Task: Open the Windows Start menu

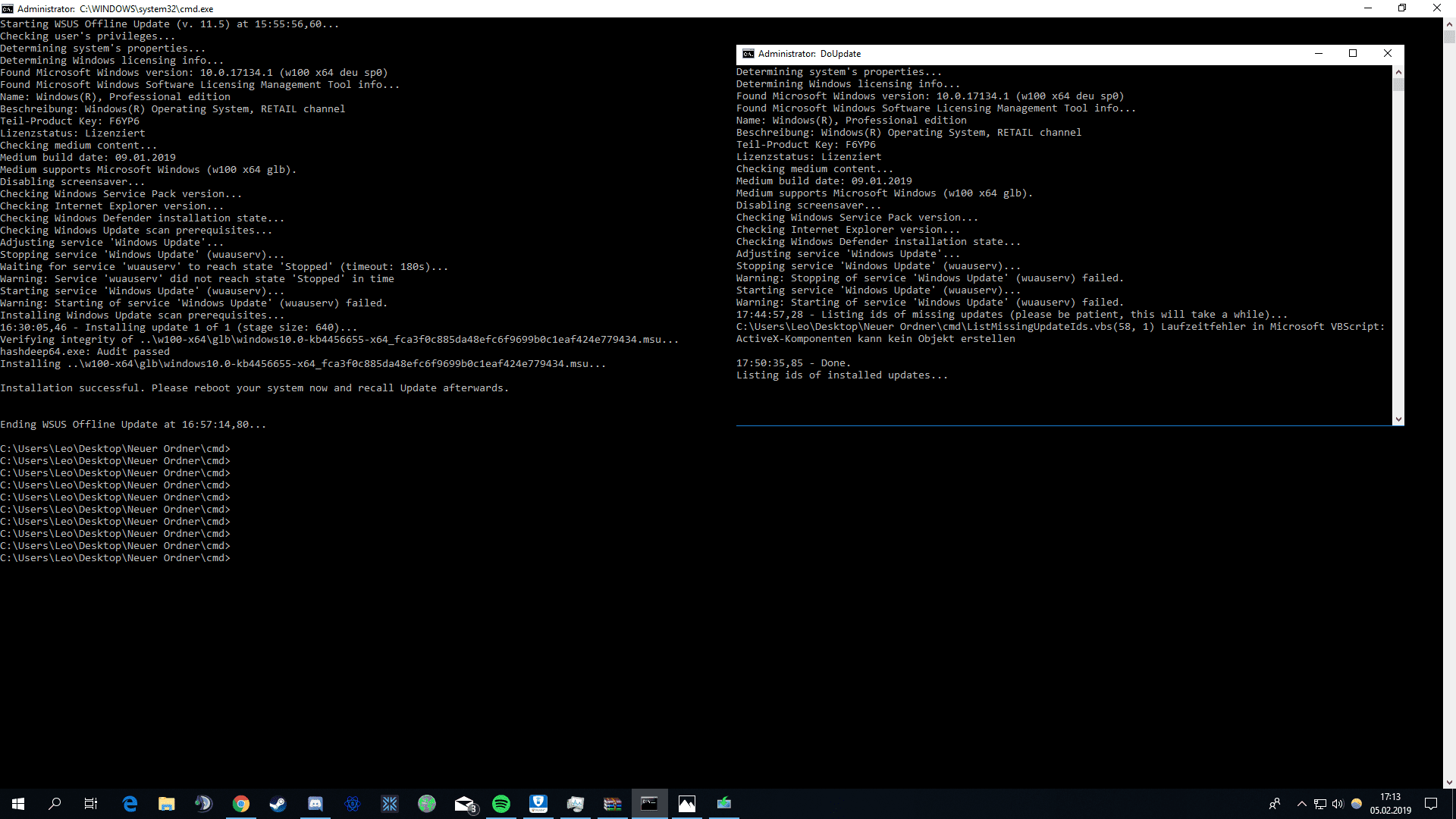Action: [x=18, y=804]
